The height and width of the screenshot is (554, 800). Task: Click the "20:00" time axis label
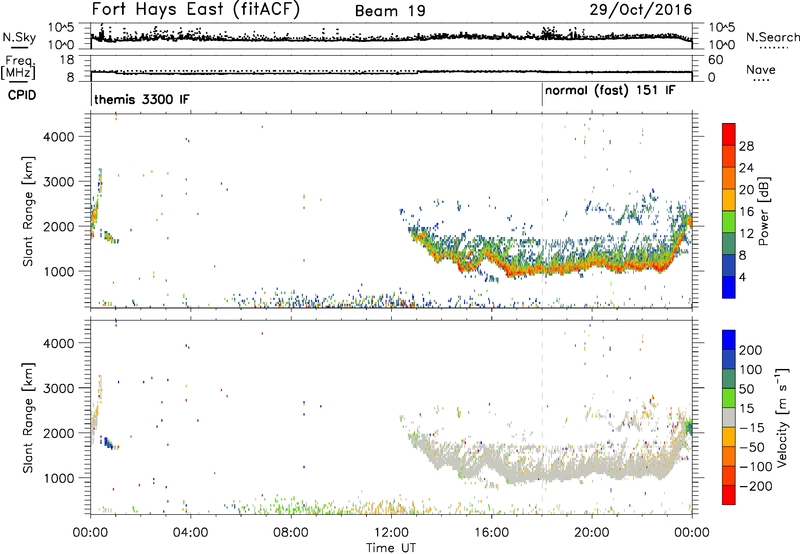(x=591, y=533)
